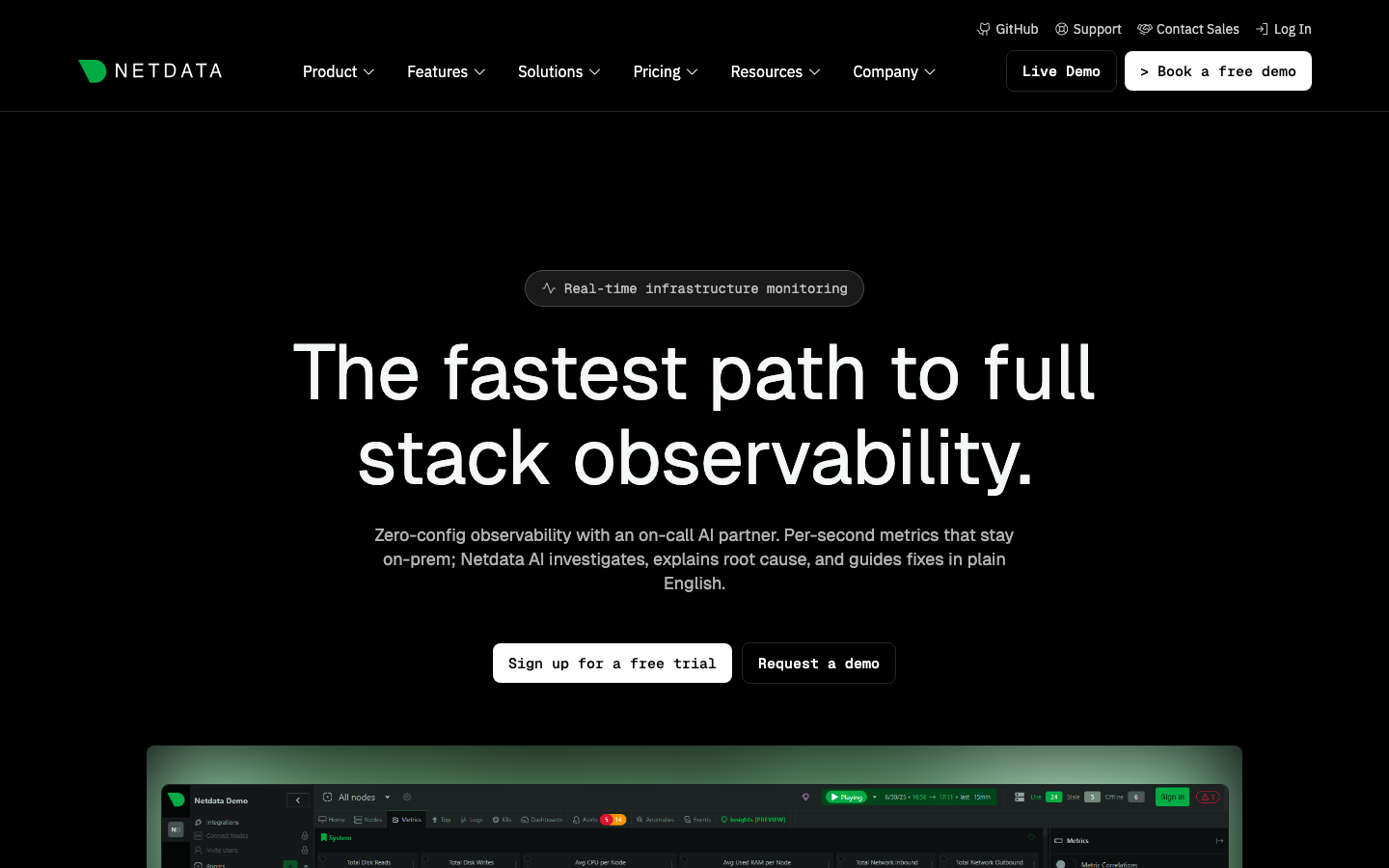Viewport: 1389px width, 868px height.
Task: Pause the Playing timeline control
Action: 845,797
